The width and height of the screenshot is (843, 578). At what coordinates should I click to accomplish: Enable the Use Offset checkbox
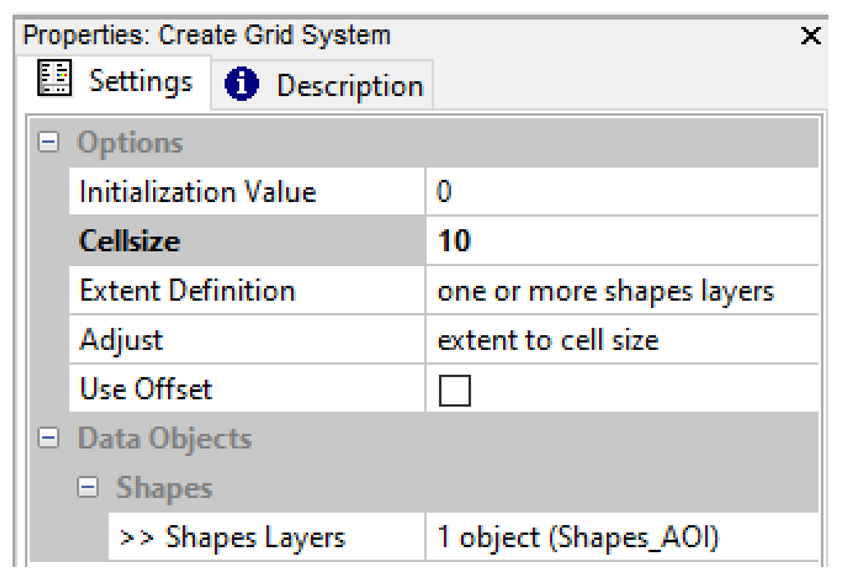coord(454,390)
